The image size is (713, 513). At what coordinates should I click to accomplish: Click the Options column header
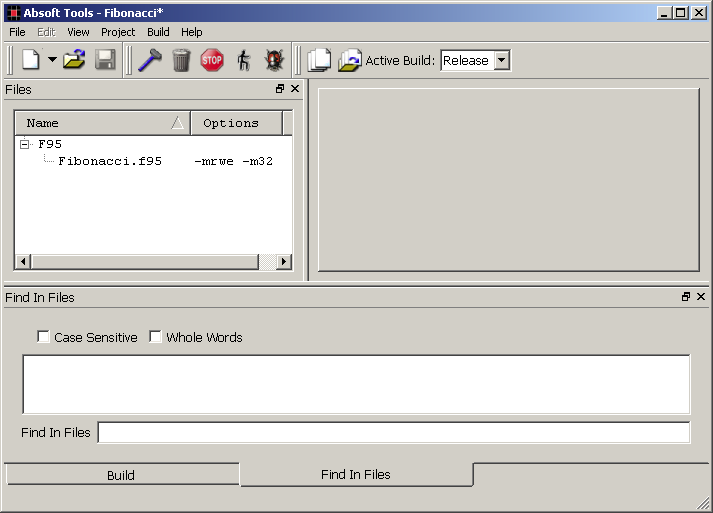[236, 123]
